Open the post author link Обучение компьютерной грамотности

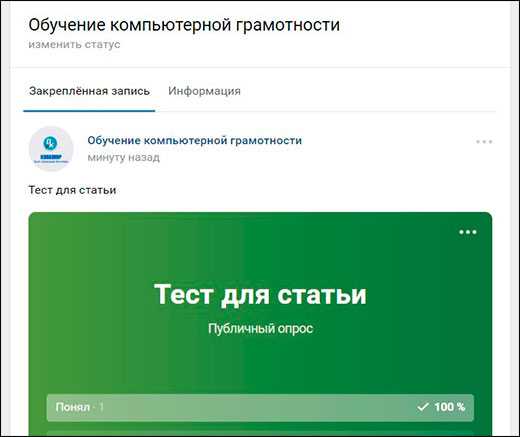point(194,140)
